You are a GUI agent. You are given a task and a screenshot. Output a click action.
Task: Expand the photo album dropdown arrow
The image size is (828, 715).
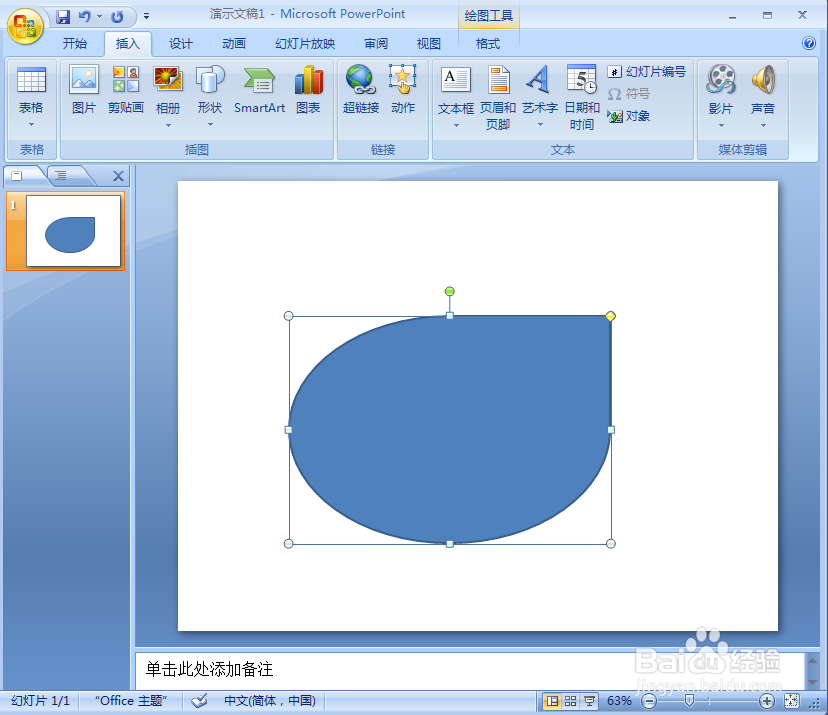coord(168,125)
